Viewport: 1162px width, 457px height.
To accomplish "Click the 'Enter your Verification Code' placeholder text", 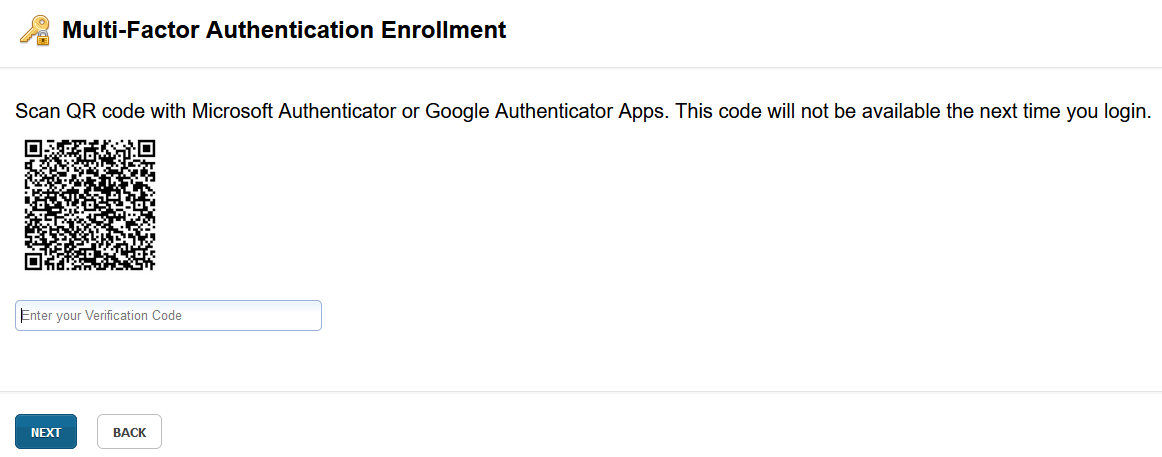I will click(102, 316).
